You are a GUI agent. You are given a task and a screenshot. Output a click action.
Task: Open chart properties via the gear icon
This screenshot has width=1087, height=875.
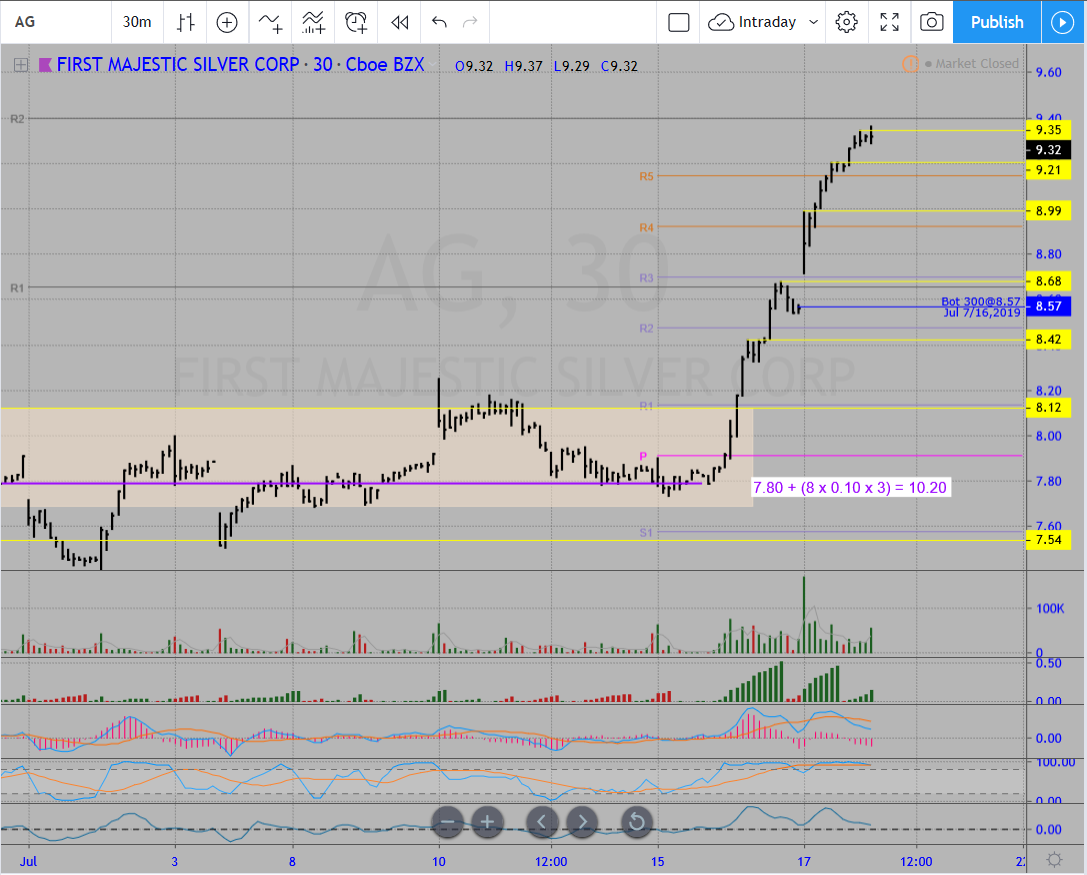click(x=847, y=22)
